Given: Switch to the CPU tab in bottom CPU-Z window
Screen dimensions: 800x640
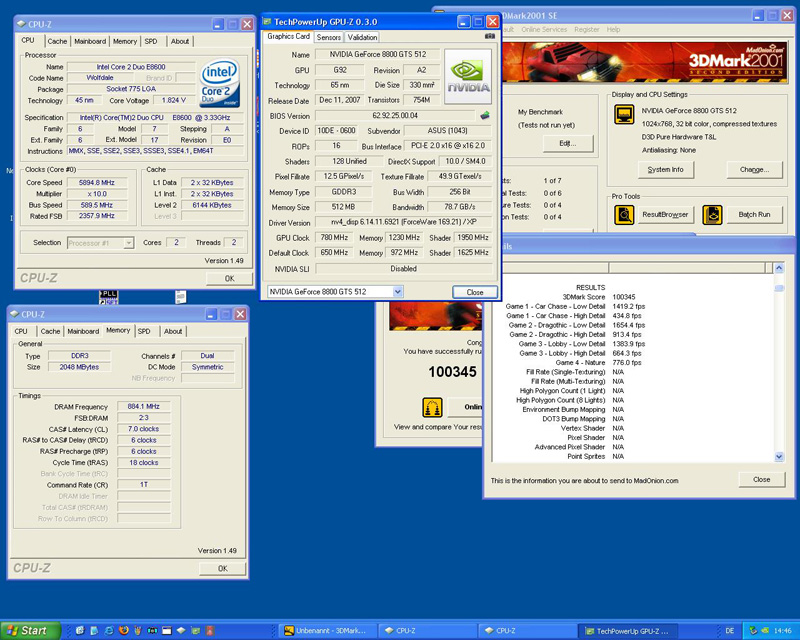Looking at the screenshot, I should (x=21, y=331).
